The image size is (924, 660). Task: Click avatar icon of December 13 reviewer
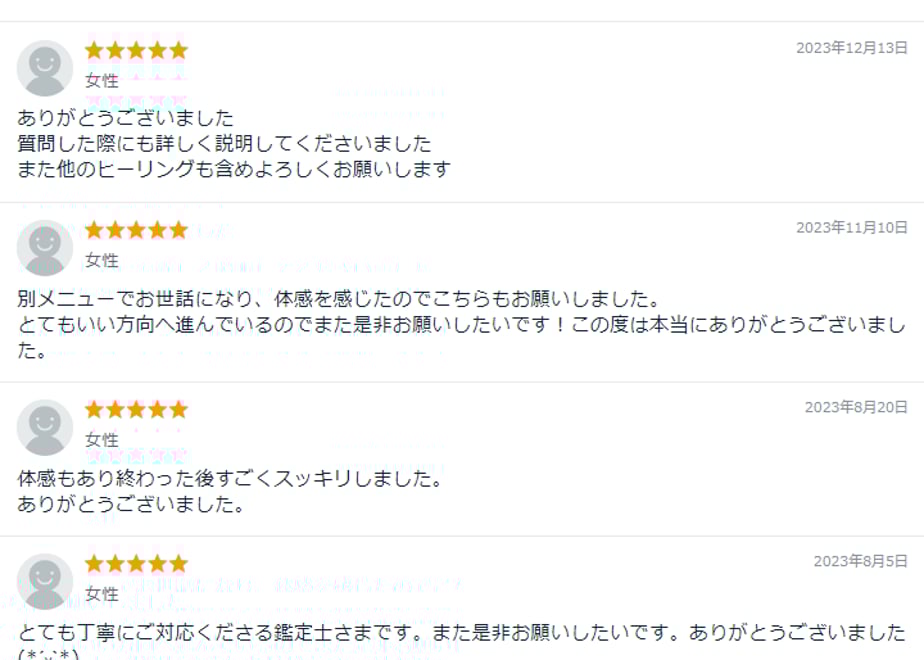coord(45,68)
